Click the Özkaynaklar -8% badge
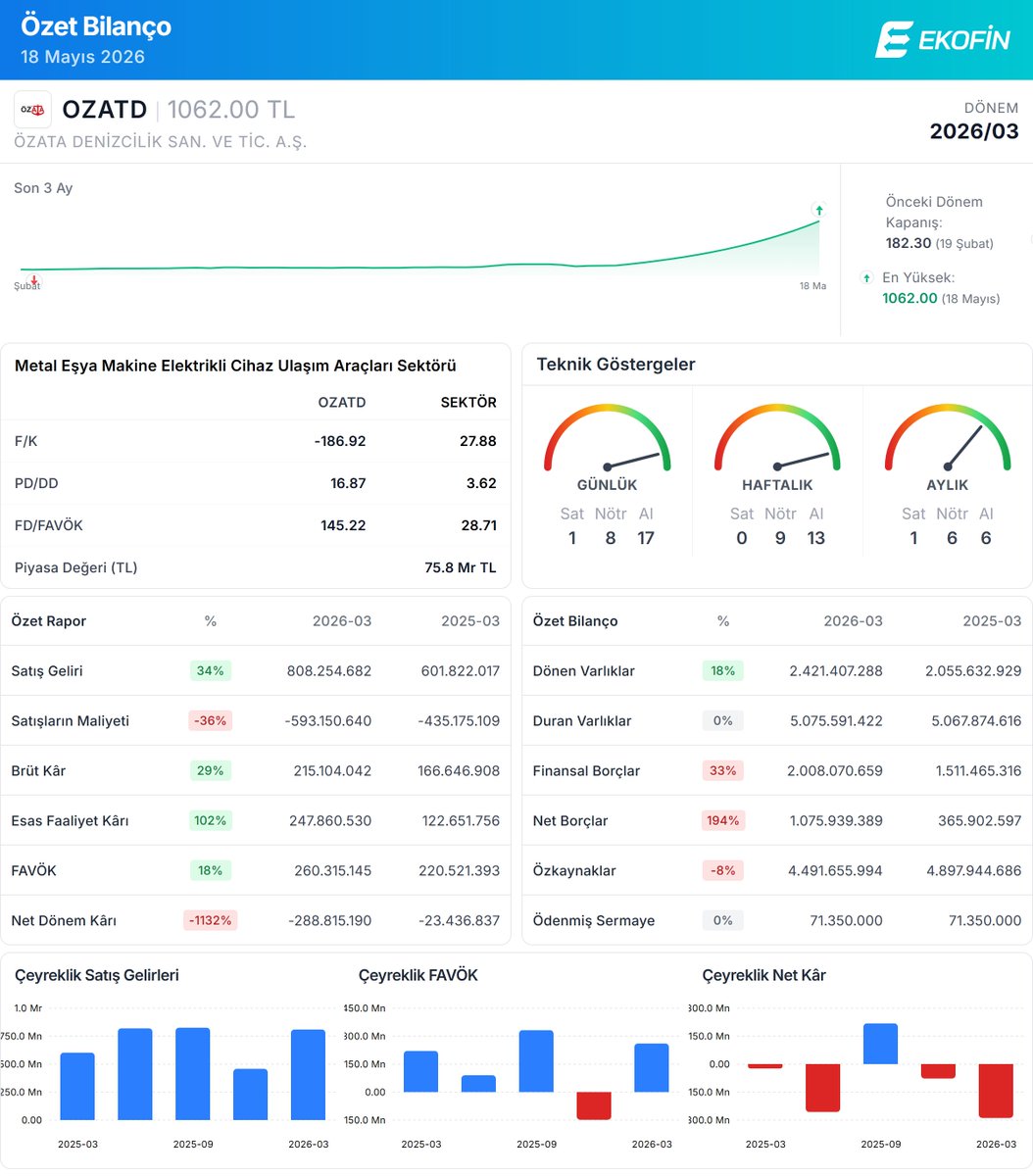Screen dimensions: 1033x1176 [x=723, y=870]
